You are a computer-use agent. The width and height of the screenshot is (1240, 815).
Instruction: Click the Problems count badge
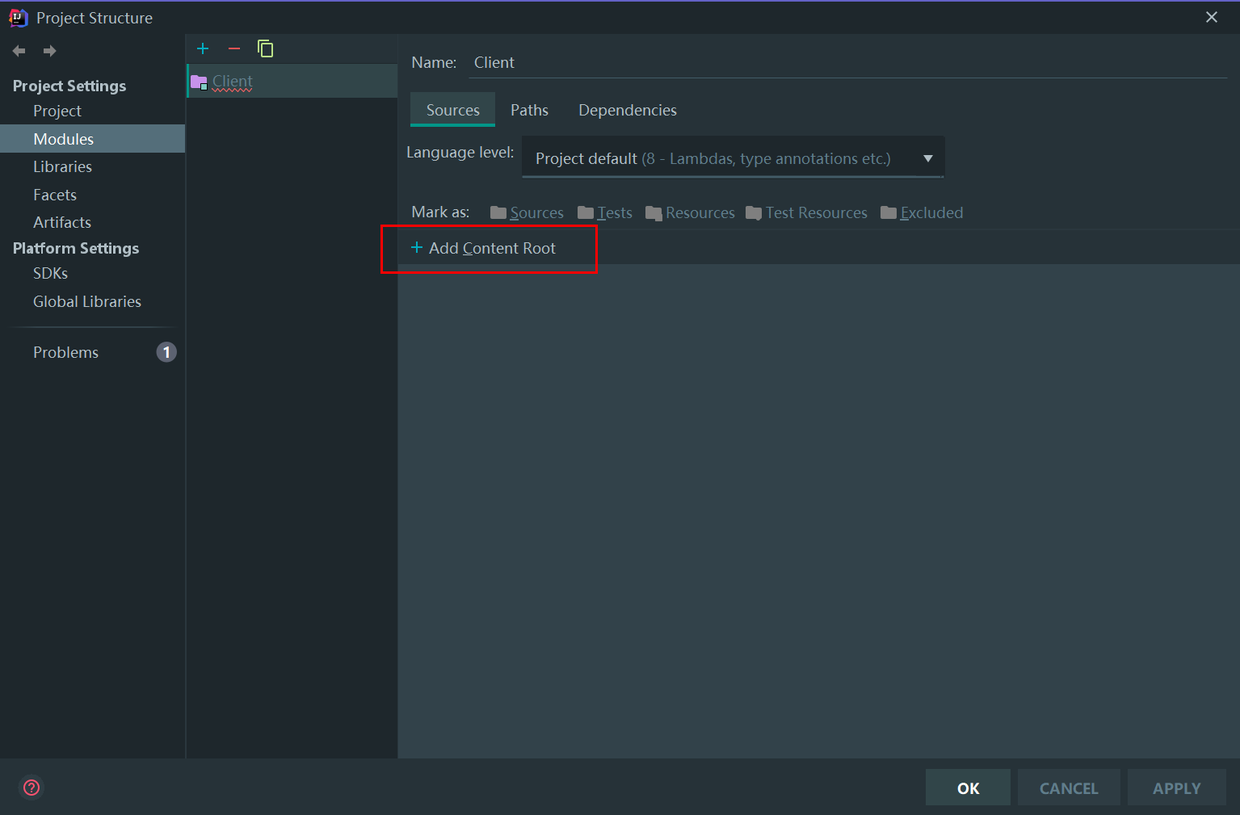pyautogui.click(x=166, y=352)
